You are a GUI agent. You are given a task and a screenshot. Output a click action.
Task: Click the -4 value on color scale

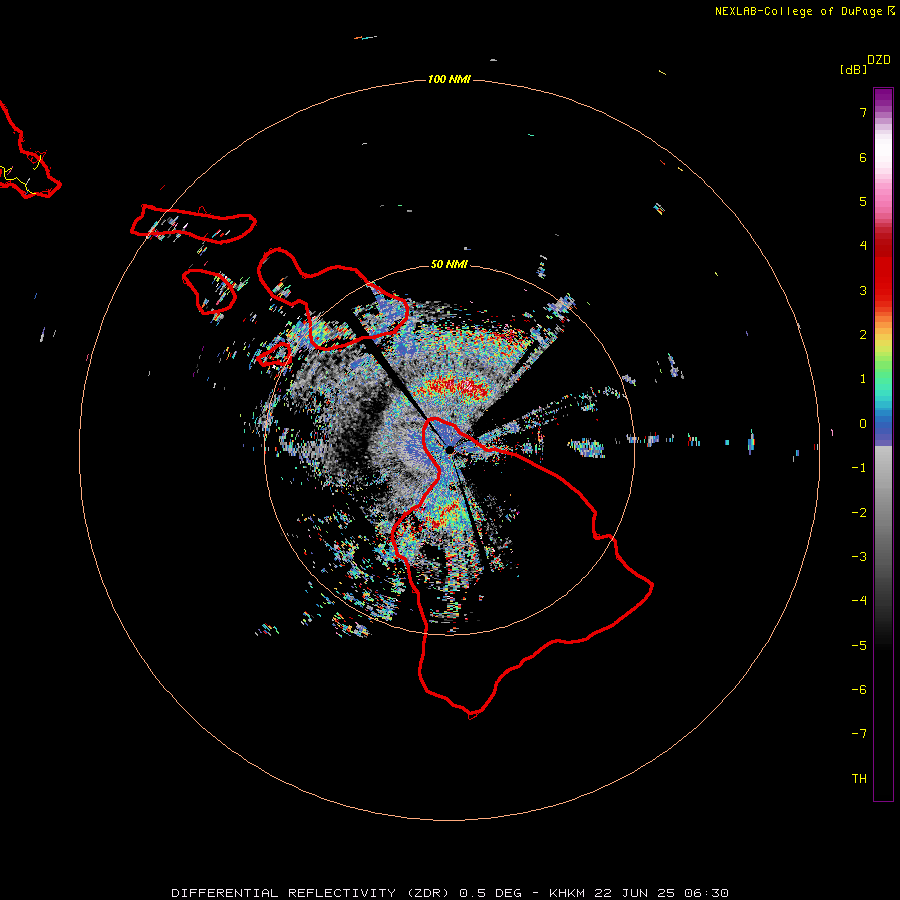[x=859, y=601]
